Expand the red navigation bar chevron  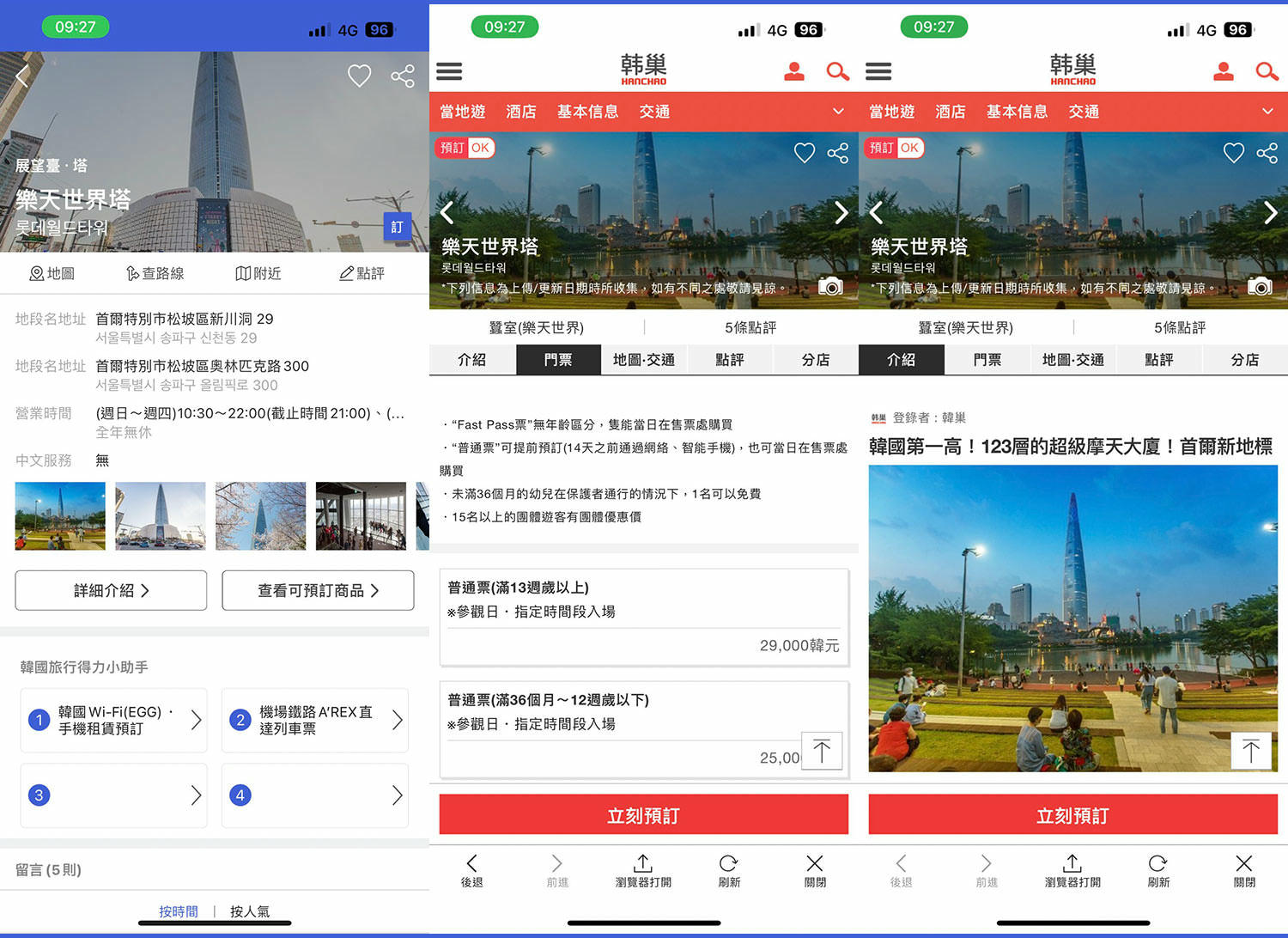tap(837, 112)
